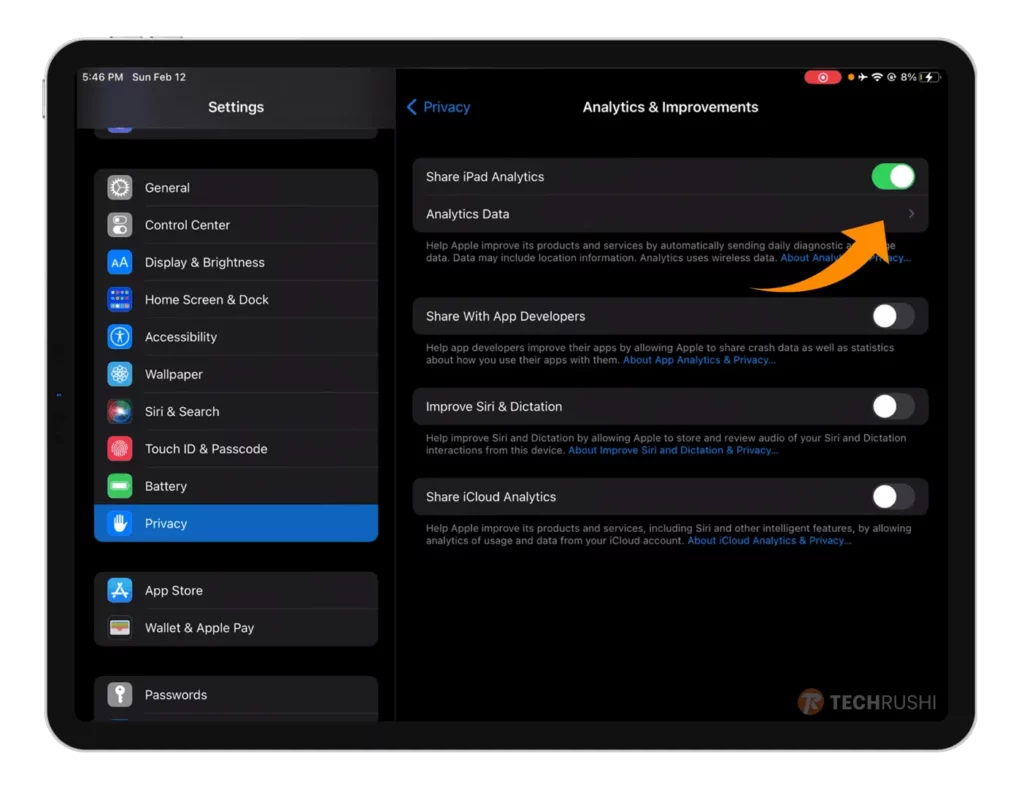The height and width of the screenshot is (788, 1024).
Task: Open About iCloud Analytics & Privacy link
Action: 769,540
